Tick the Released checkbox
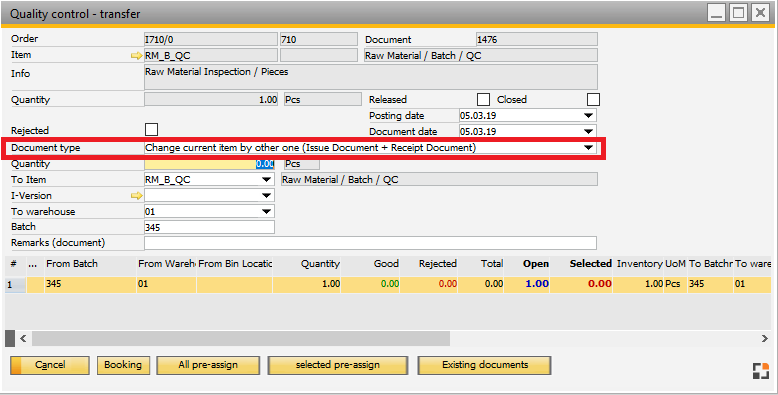Viewport: 778px width, 395px height. (x=483, y=100)
